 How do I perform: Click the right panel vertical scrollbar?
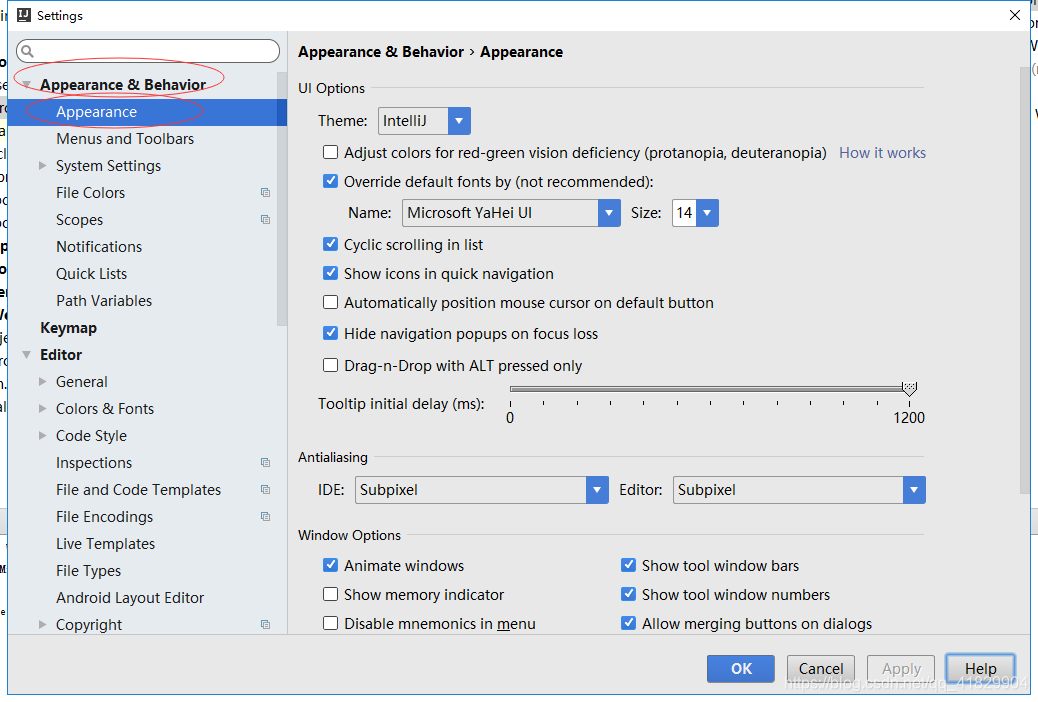1025,280
